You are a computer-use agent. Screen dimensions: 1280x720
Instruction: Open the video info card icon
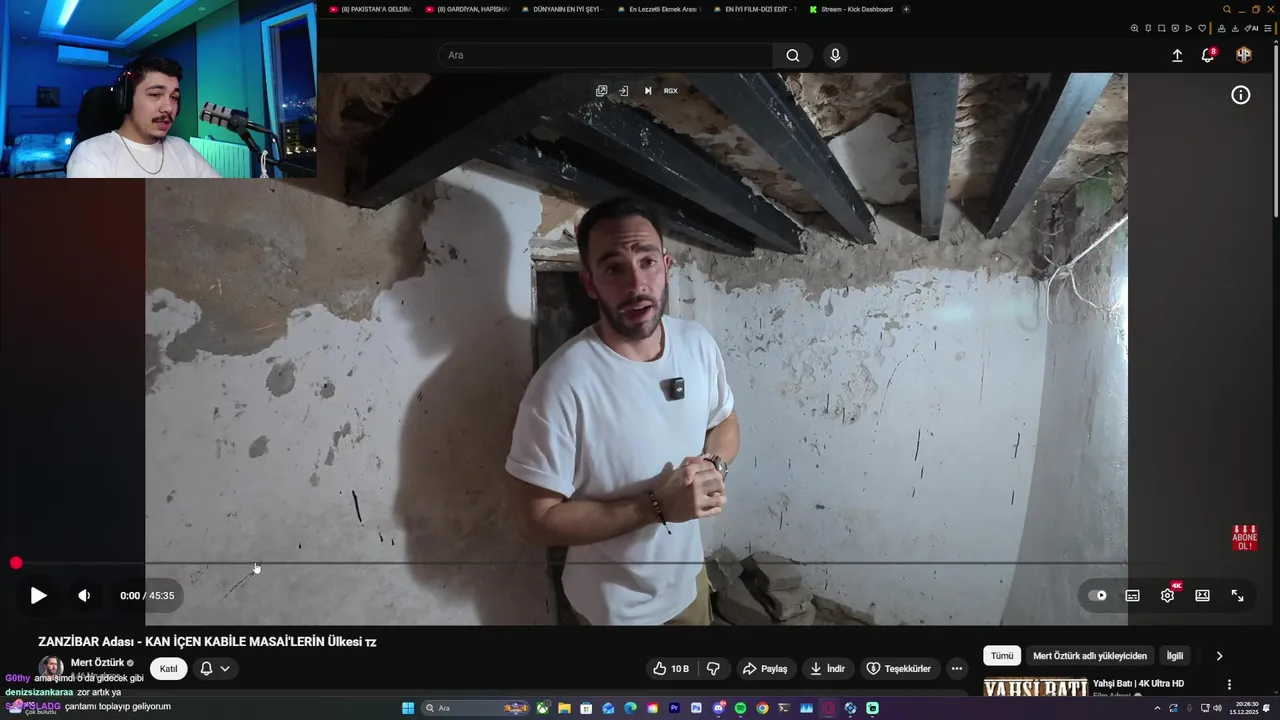(x=1240, y=95)
